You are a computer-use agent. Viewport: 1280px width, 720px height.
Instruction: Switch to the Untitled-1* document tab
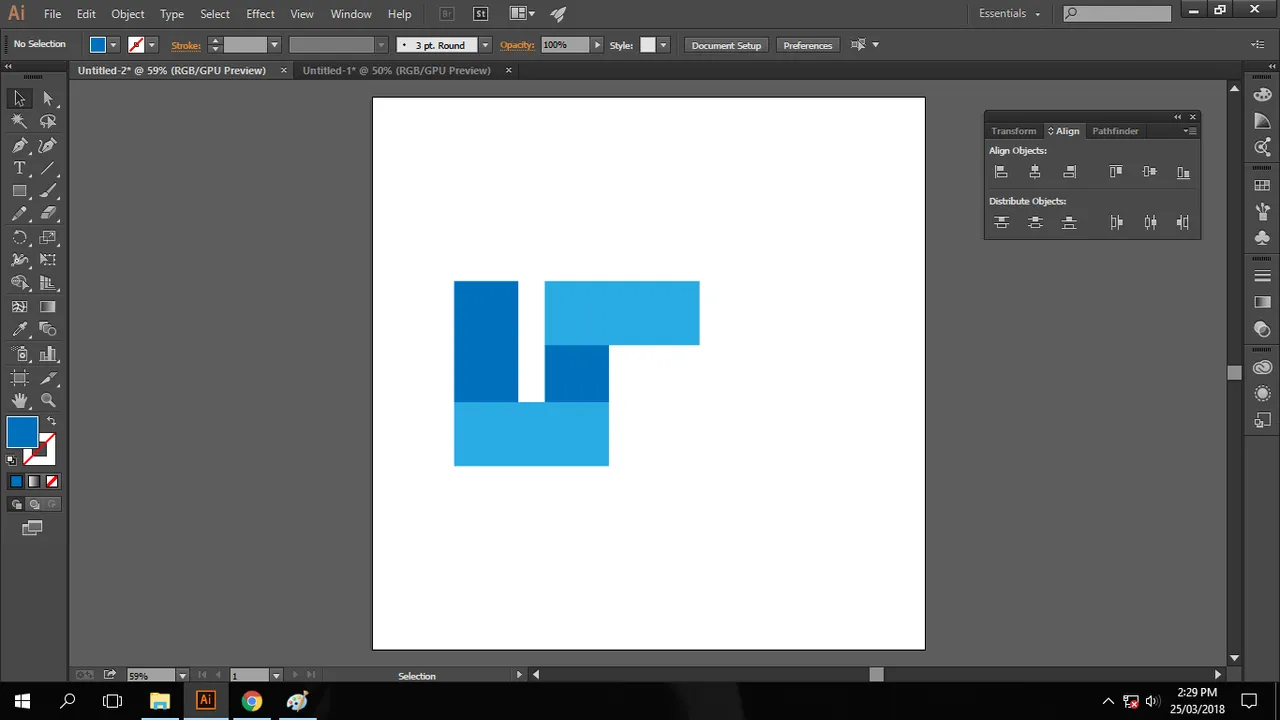click(397, 70)
